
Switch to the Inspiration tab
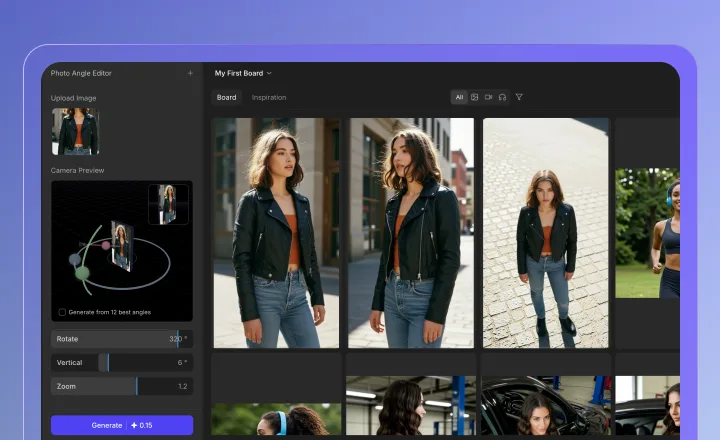tap(269, 97)
